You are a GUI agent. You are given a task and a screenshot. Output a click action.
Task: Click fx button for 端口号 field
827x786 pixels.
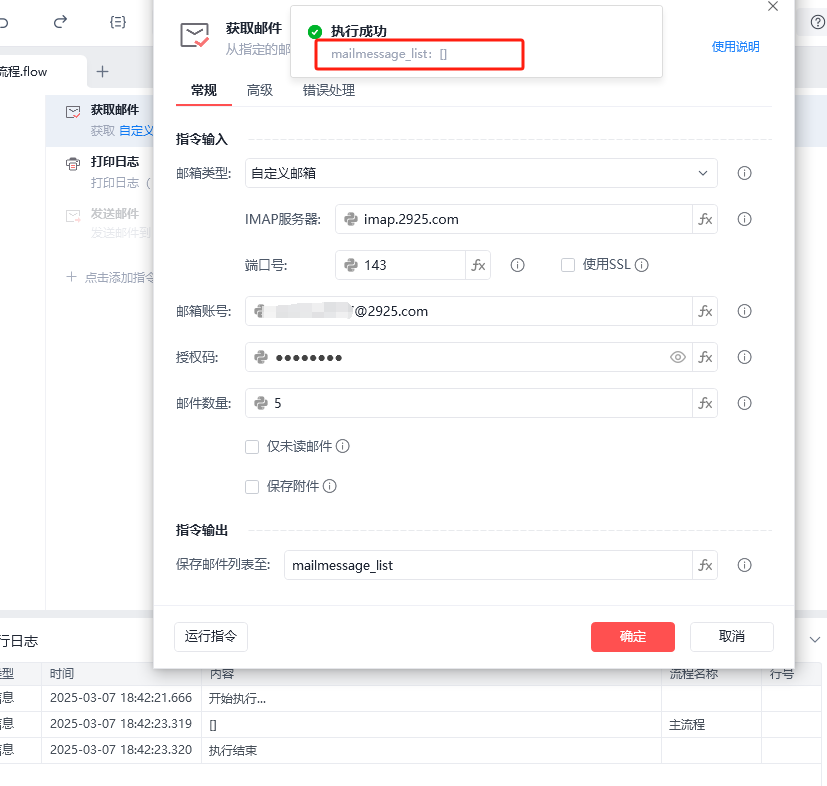478,265
